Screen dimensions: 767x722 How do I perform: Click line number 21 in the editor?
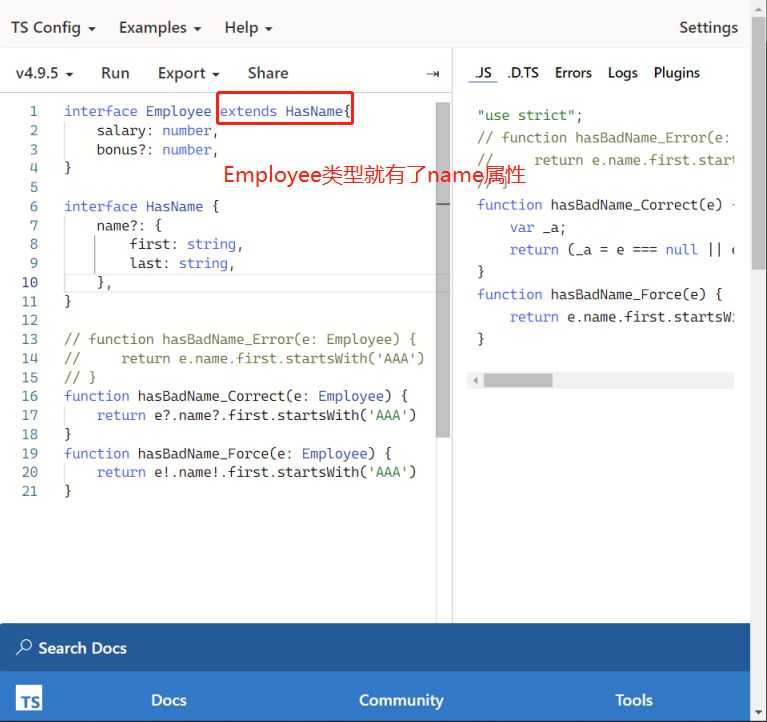coord(29,491)
